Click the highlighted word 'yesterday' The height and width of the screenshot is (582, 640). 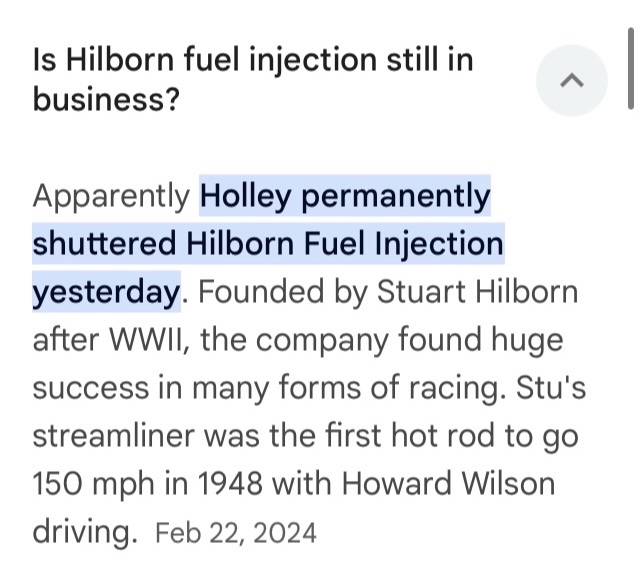coord(106,292)
